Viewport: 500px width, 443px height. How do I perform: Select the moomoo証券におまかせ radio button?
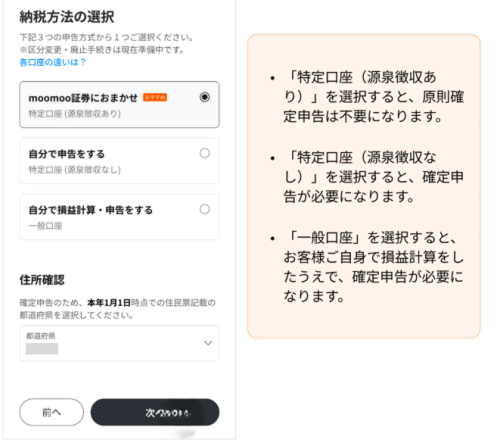[204, 97]
